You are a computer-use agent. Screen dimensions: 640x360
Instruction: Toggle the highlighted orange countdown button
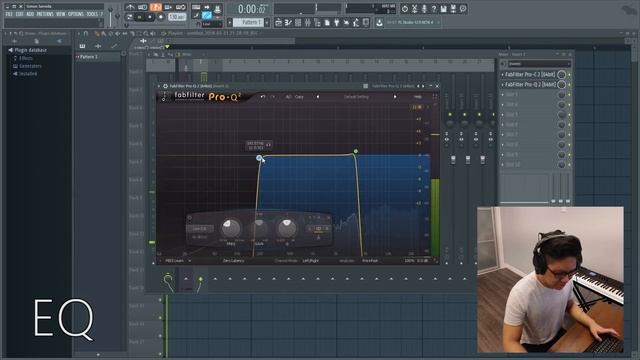(156, 7)
